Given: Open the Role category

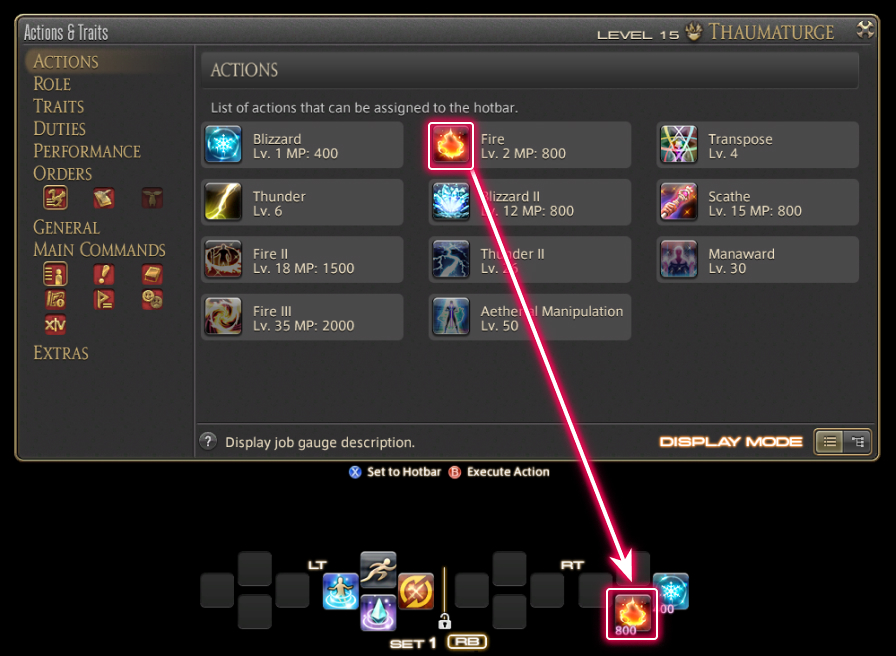Looking at the screenshot, I should pos(52,84).
